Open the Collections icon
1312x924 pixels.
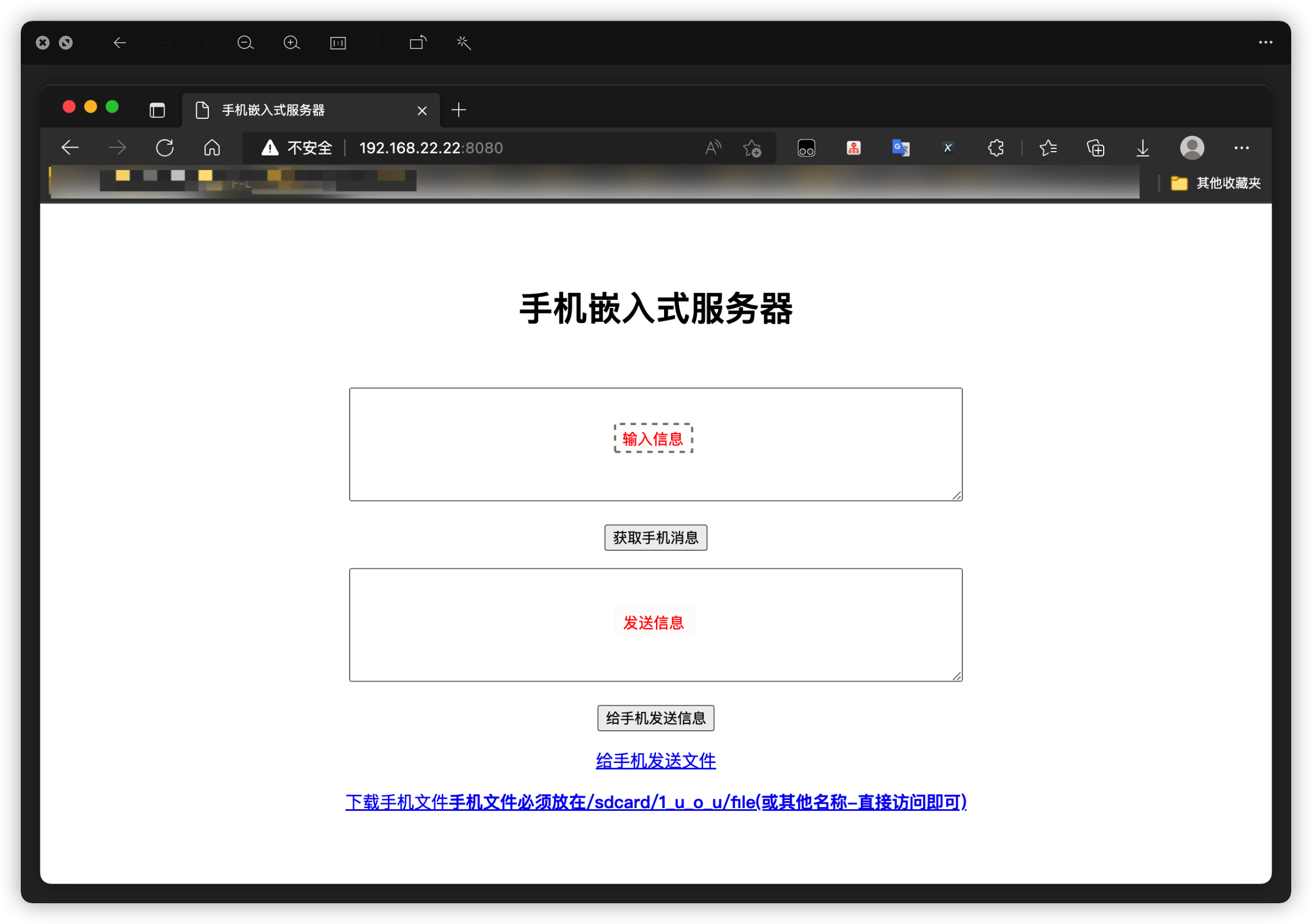coord(1095,148)
